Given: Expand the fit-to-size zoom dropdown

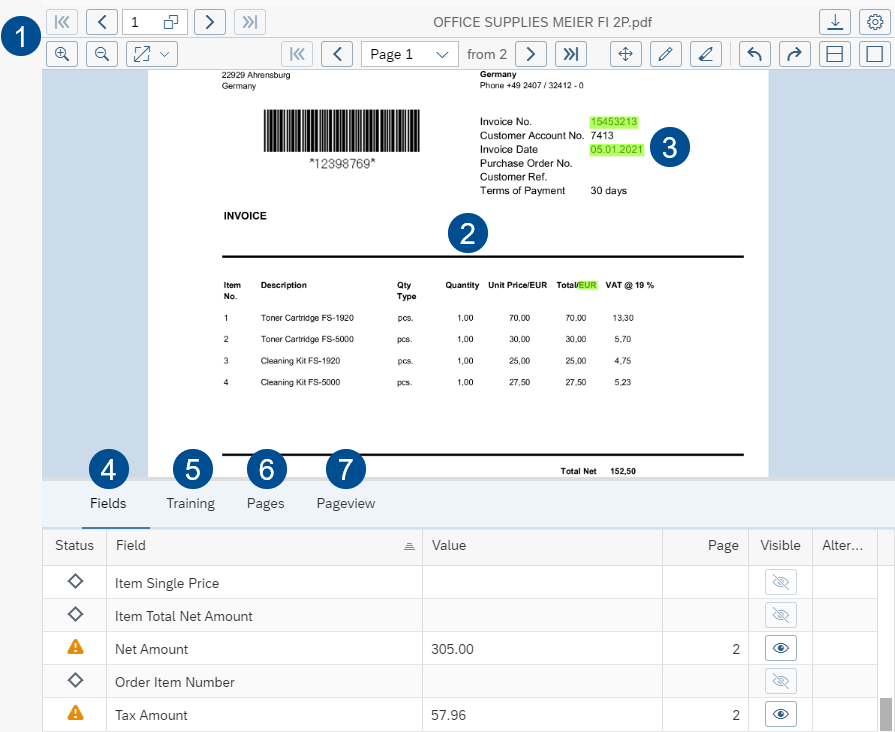Looking at the screenshot, I should (x=152, y=54).
